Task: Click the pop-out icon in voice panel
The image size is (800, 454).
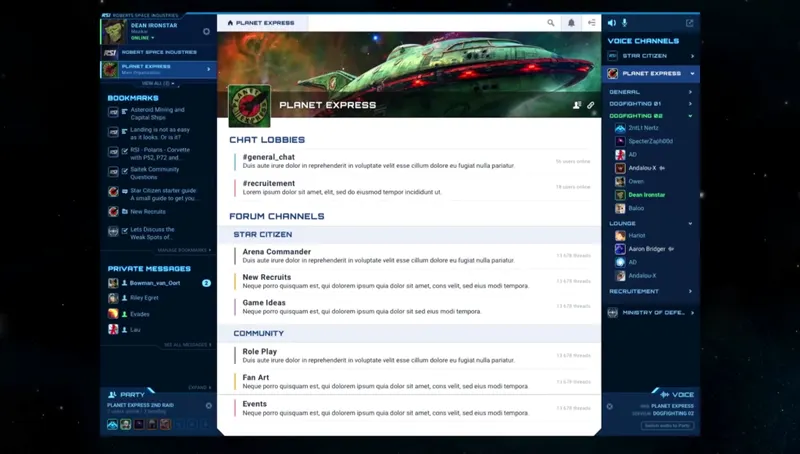Action: (x=689, y=22)
